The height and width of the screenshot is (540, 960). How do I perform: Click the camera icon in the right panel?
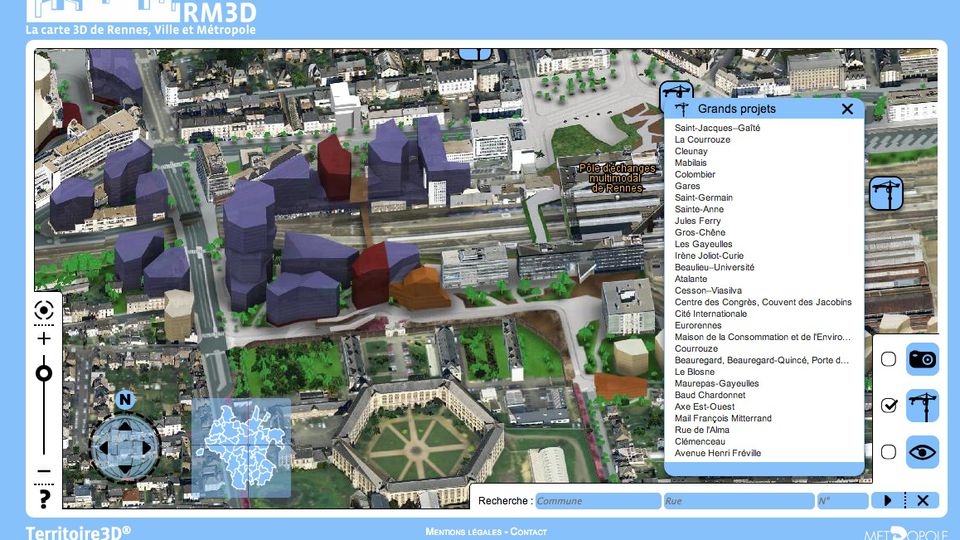922,359
